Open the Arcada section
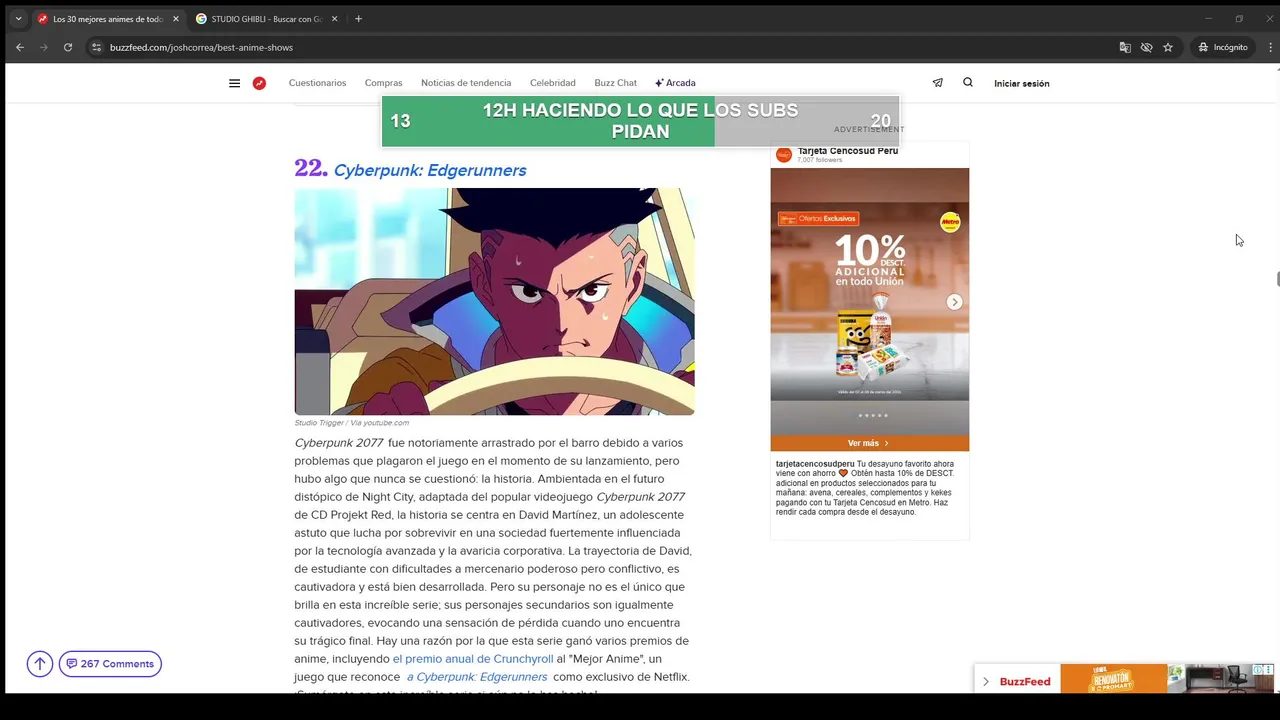This screenshot has width=1280, height=720. [x=675, y=83]
